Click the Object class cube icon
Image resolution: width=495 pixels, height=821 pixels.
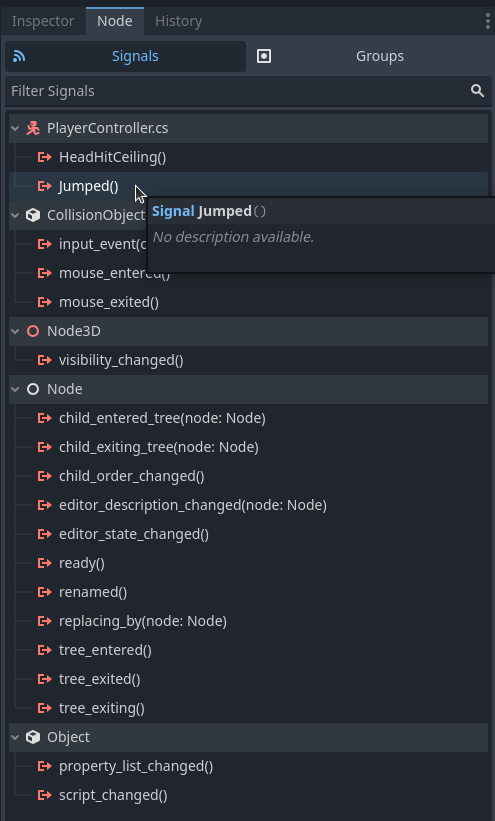pyautogui.click(x=33, y=737)
